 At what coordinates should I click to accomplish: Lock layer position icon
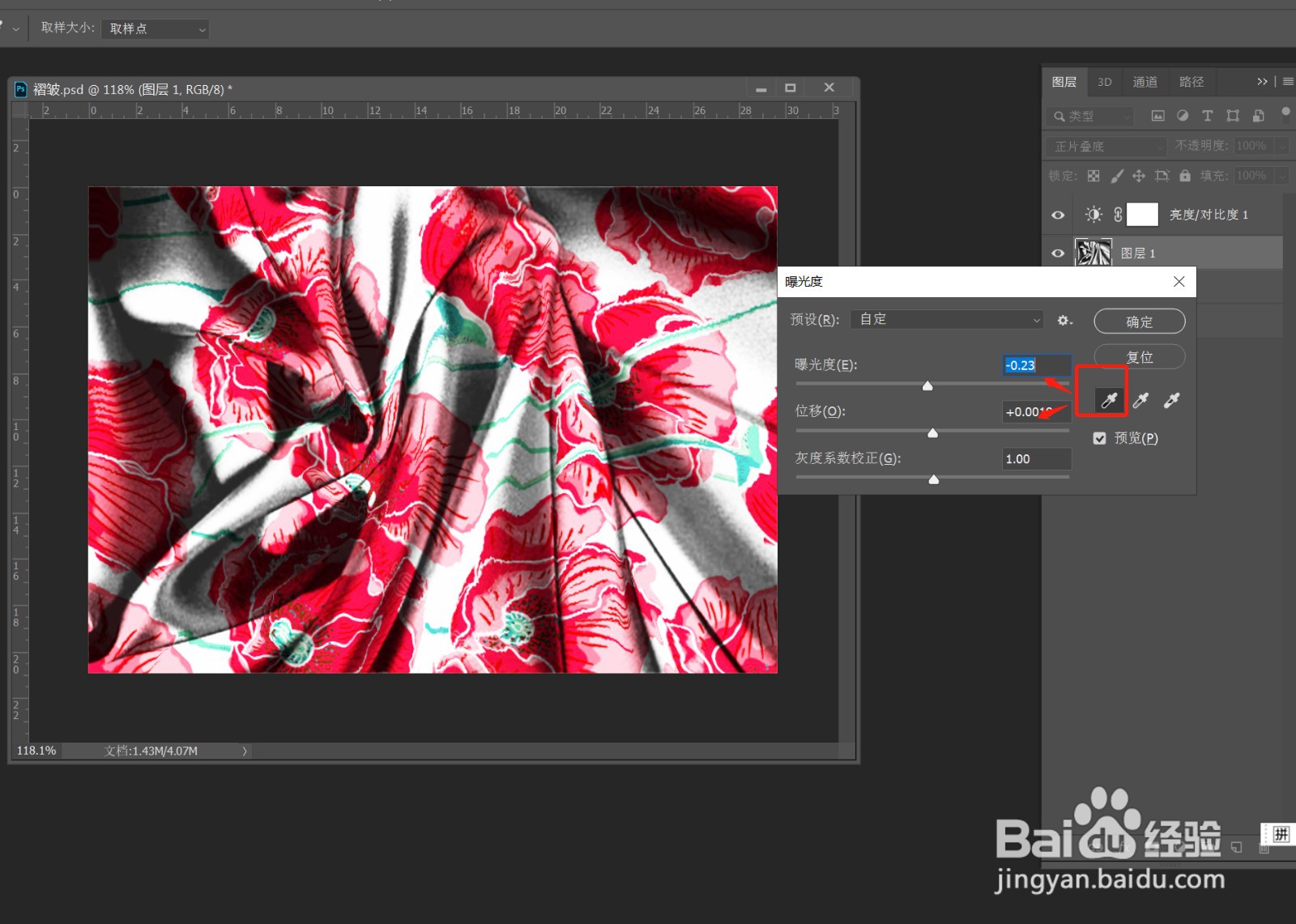[1139, 176]
